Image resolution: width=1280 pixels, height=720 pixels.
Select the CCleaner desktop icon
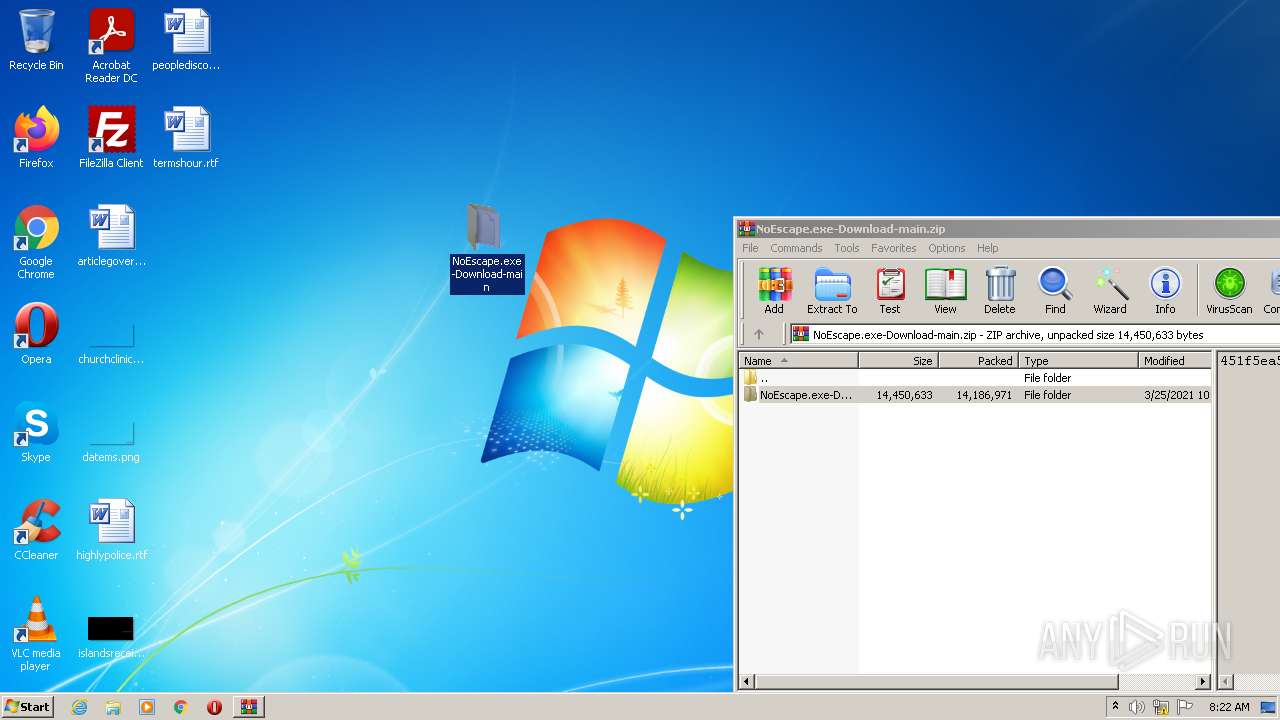pyautogui.click(x=36, y=530)
